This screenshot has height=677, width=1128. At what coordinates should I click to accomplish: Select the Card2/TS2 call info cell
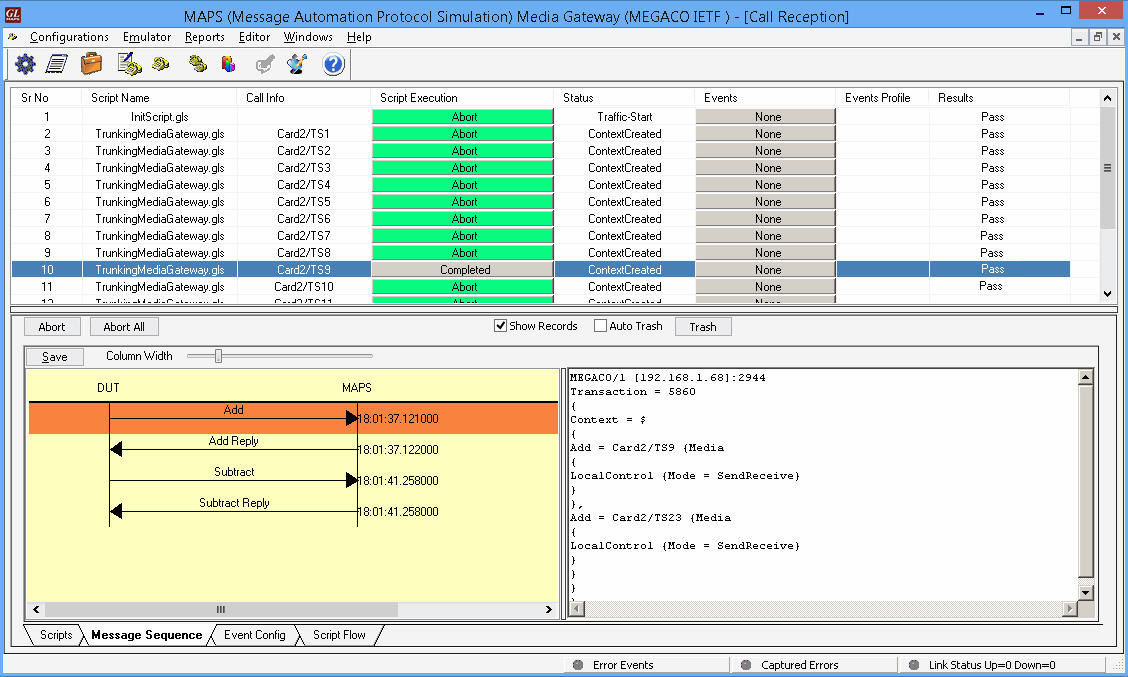coord(304,151)
